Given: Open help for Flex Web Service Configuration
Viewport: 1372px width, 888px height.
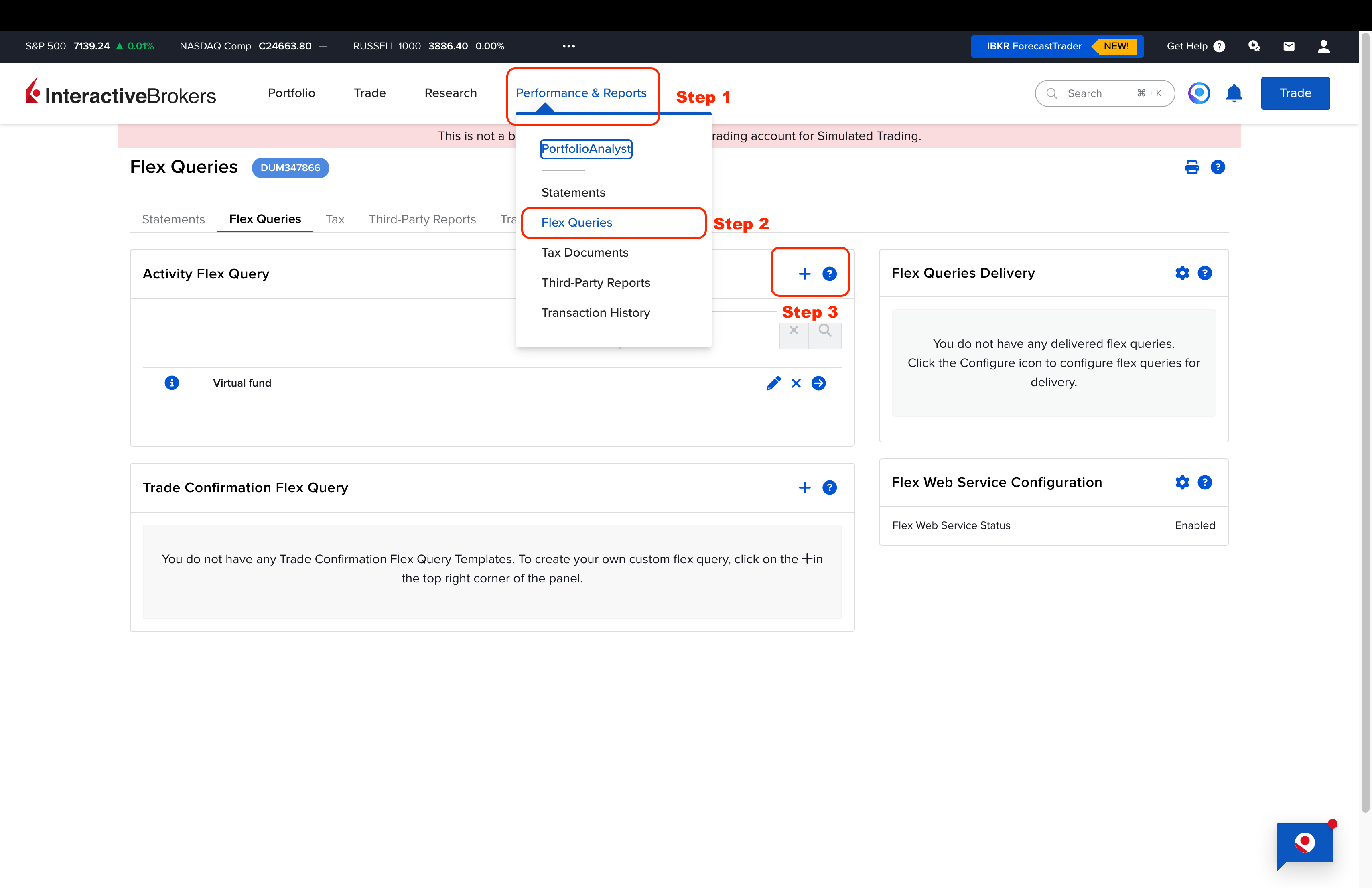Looking at the screenshot, I should [x=1204, y=483].
